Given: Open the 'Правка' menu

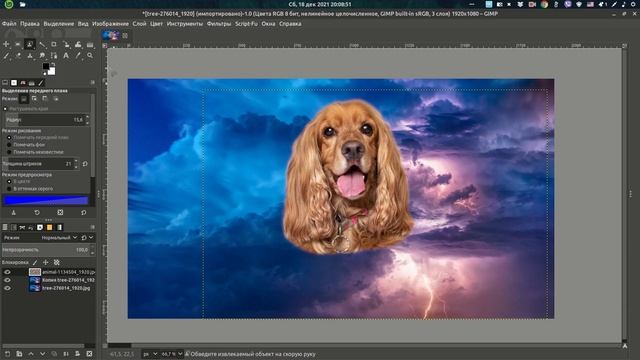Looking at the screenshot, I should tap(30, 24).
